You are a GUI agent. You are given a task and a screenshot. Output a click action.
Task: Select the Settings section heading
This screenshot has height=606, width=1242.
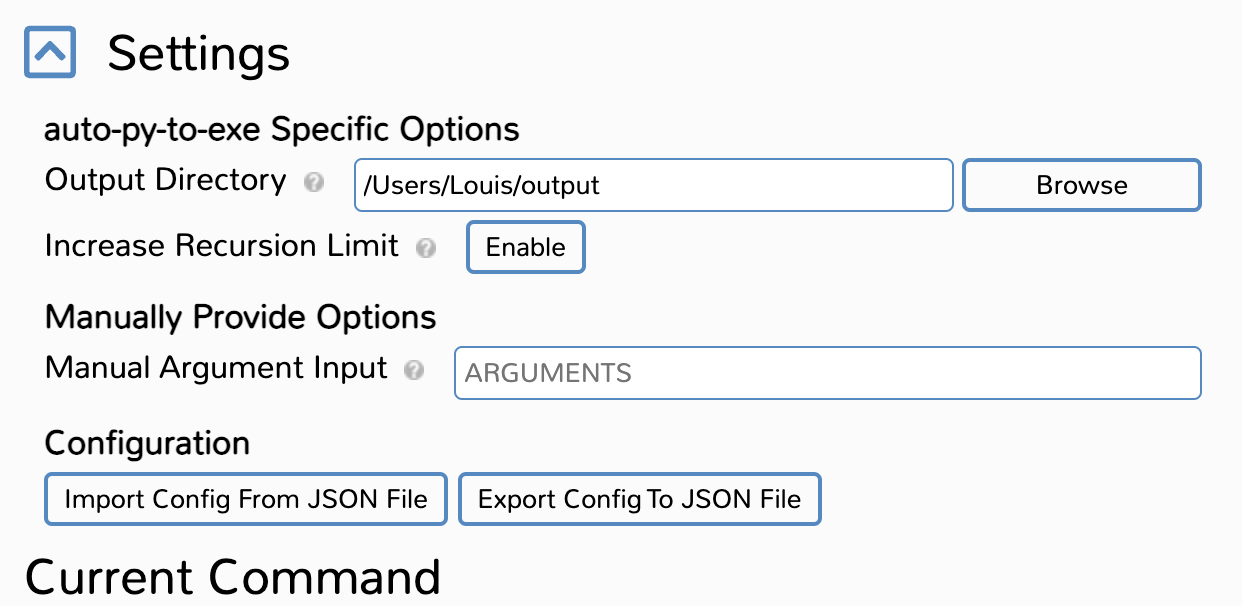click(x=199, y=53)
